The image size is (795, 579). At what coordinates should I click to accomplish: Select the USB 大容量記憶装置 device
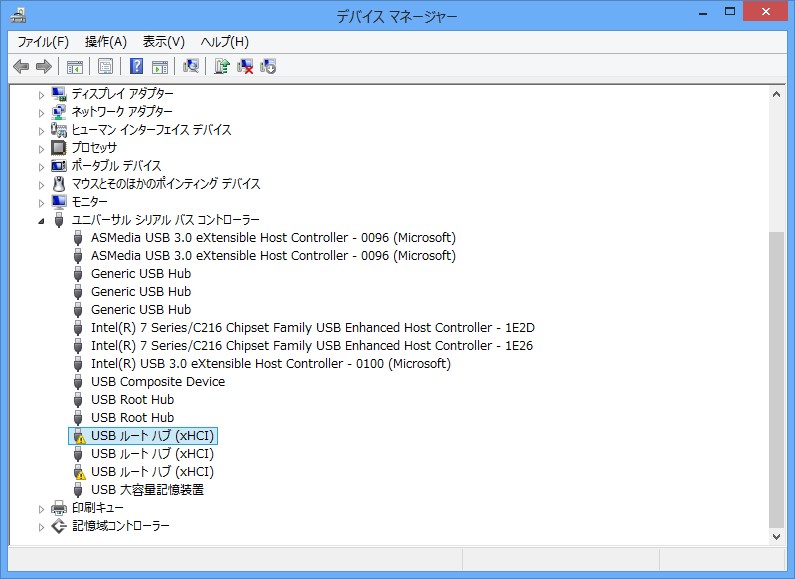coord(147,490)
